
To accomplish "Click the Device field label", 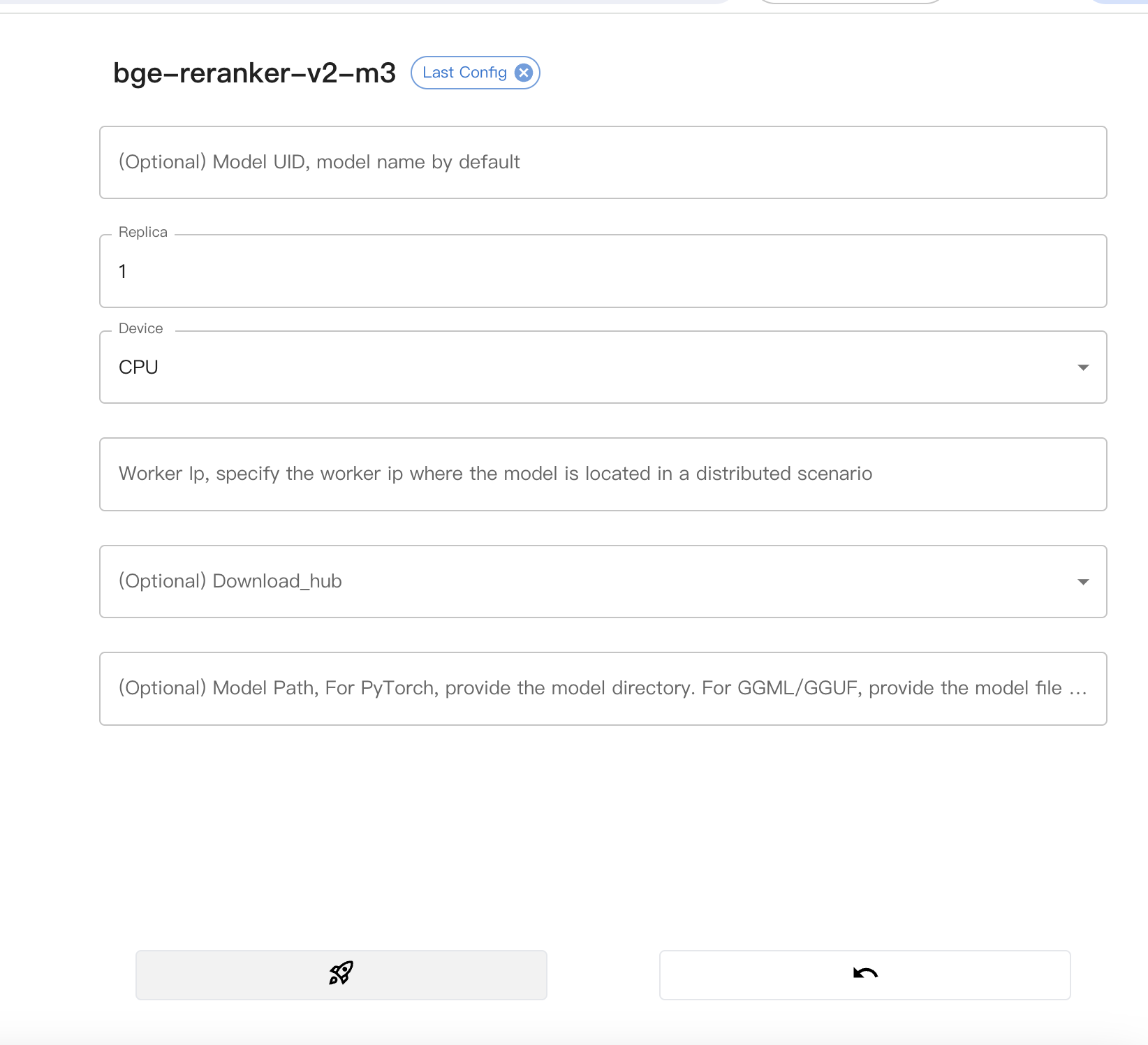I will tap(141, 329).
